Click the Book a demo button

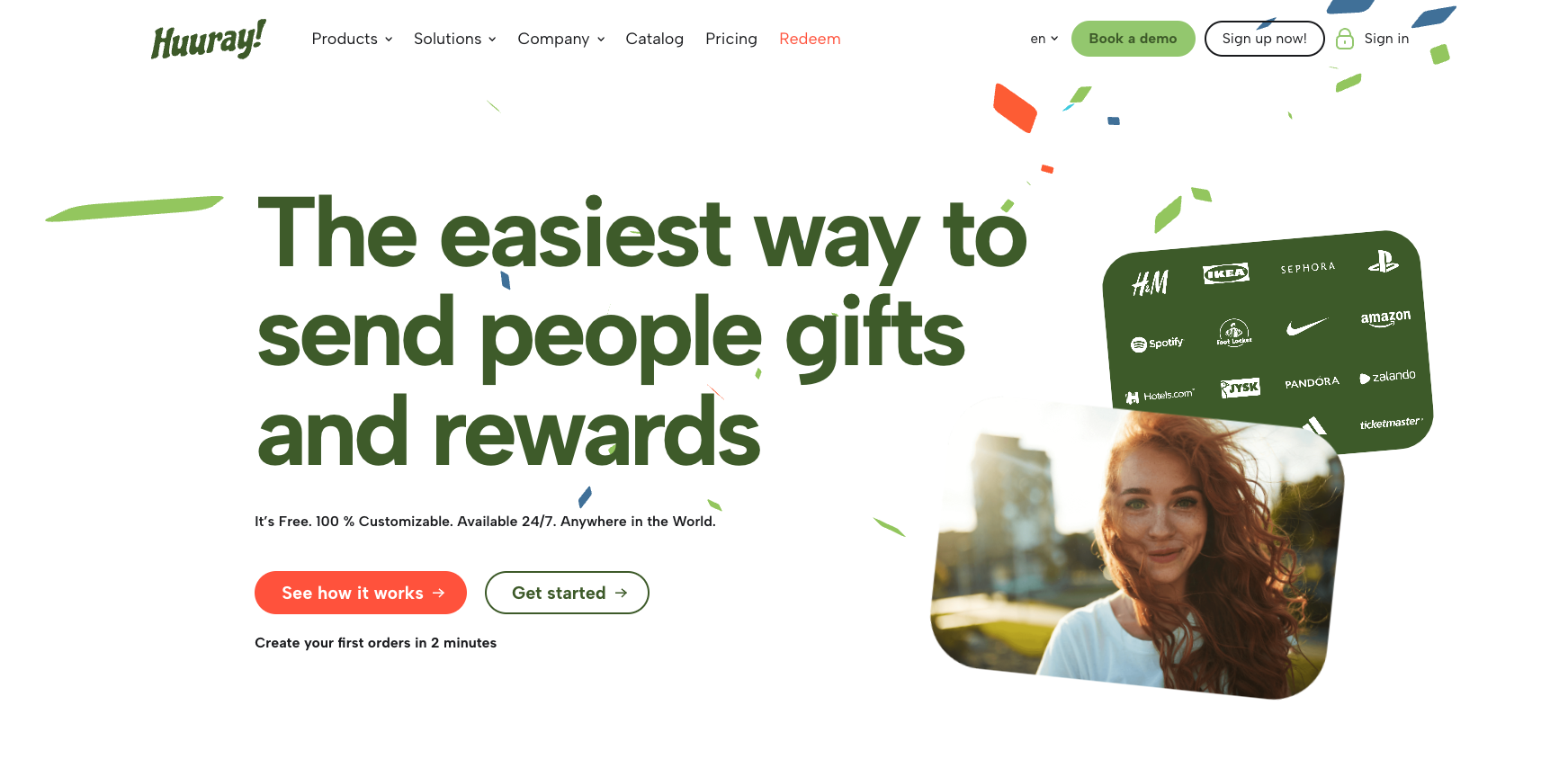(x=1133, y=39)
